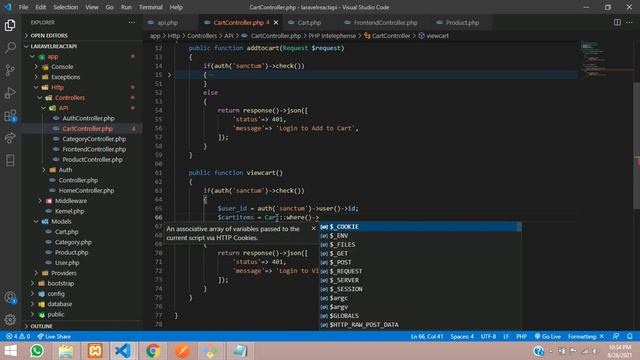The image size is (640, 360).
Task: Expand folded code at line 15
Action: tap(169, 75)
